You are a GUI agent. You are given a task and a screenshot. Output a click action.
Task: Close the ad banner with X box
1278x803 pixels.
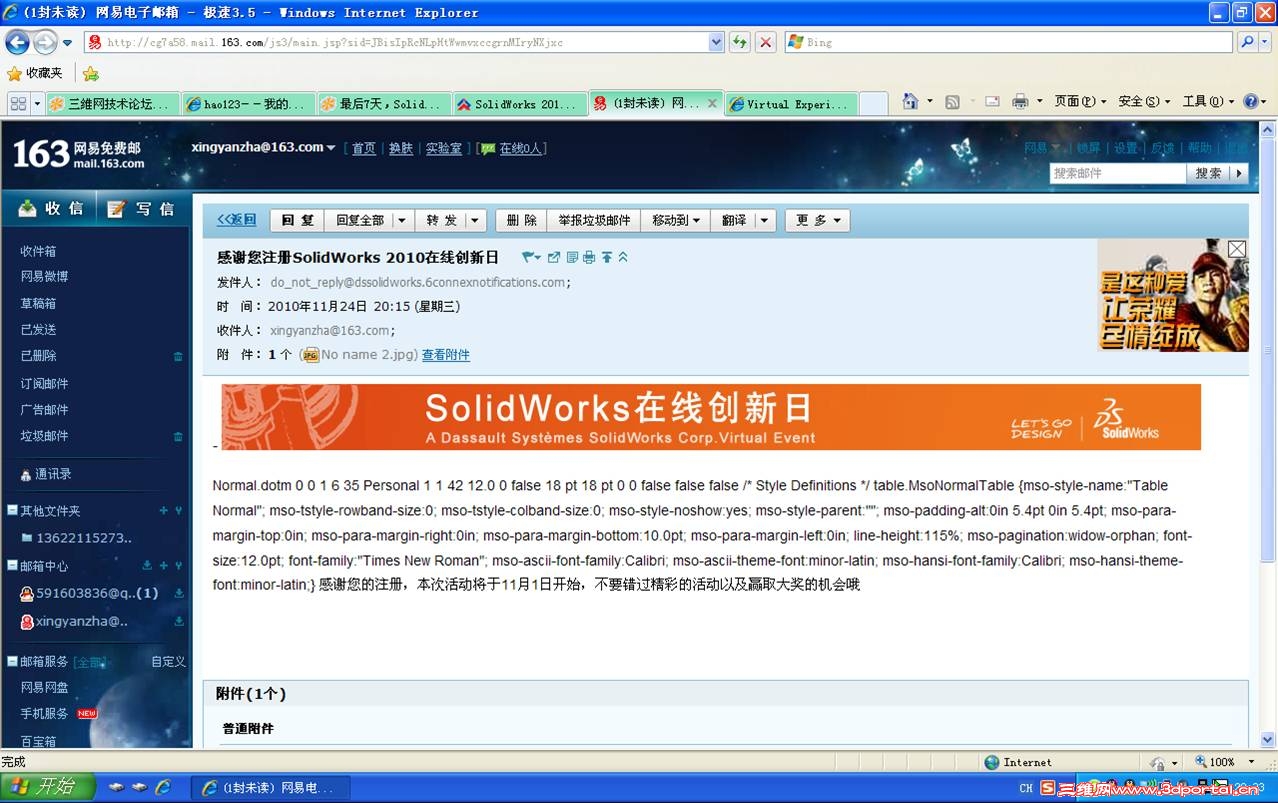1237,249
